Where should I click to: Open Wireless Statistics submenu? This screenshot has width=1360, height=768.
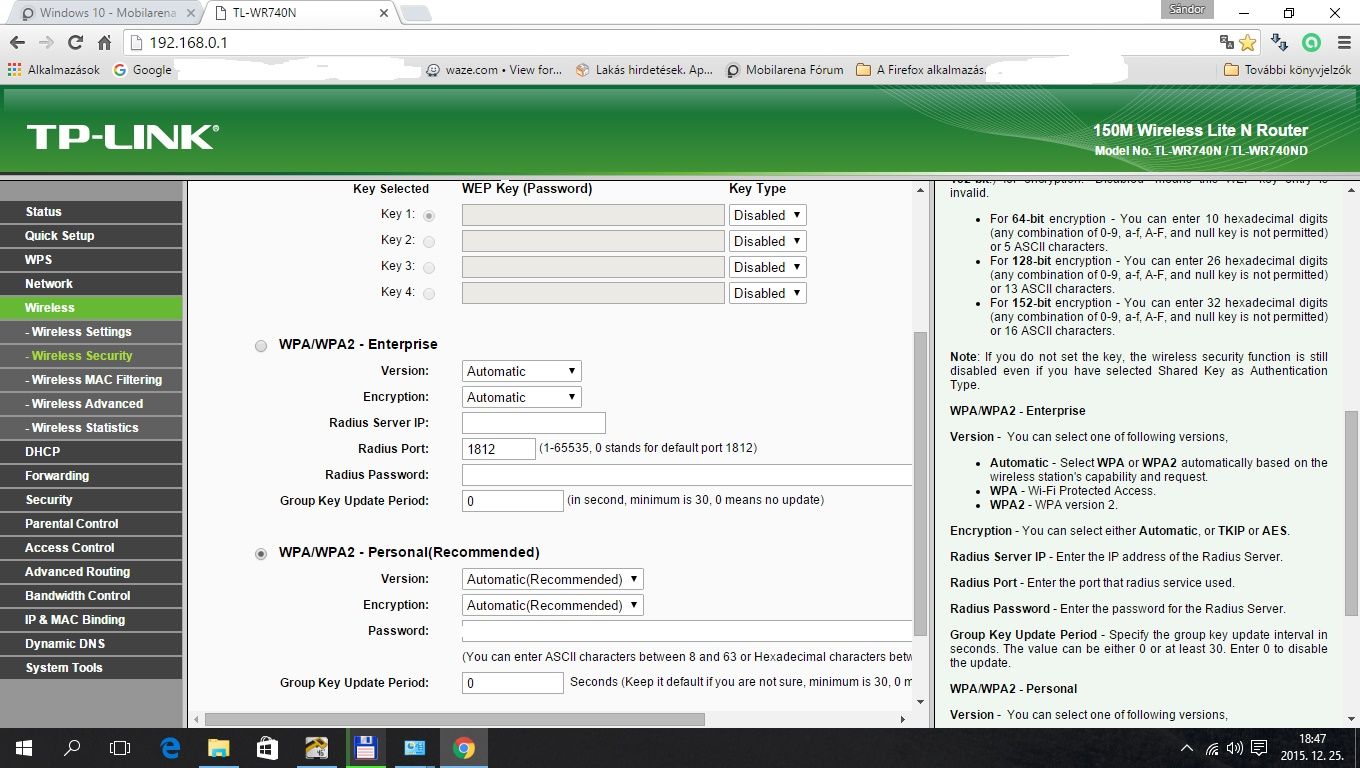[91, 428]
